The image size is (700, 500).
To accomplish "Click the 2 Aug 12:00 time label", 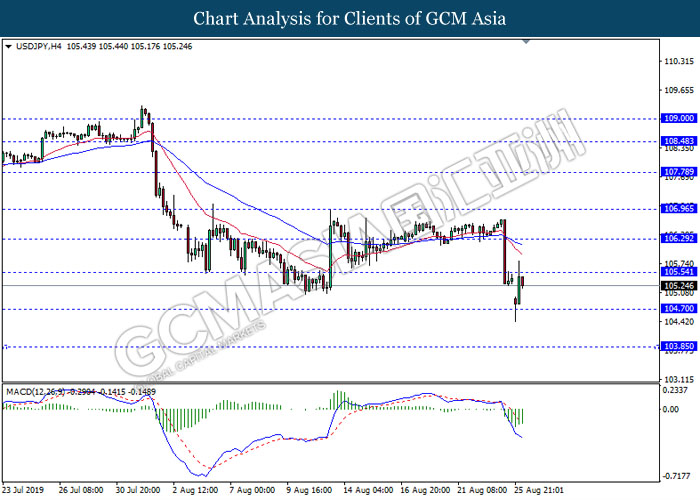I will tap(195, 490).
